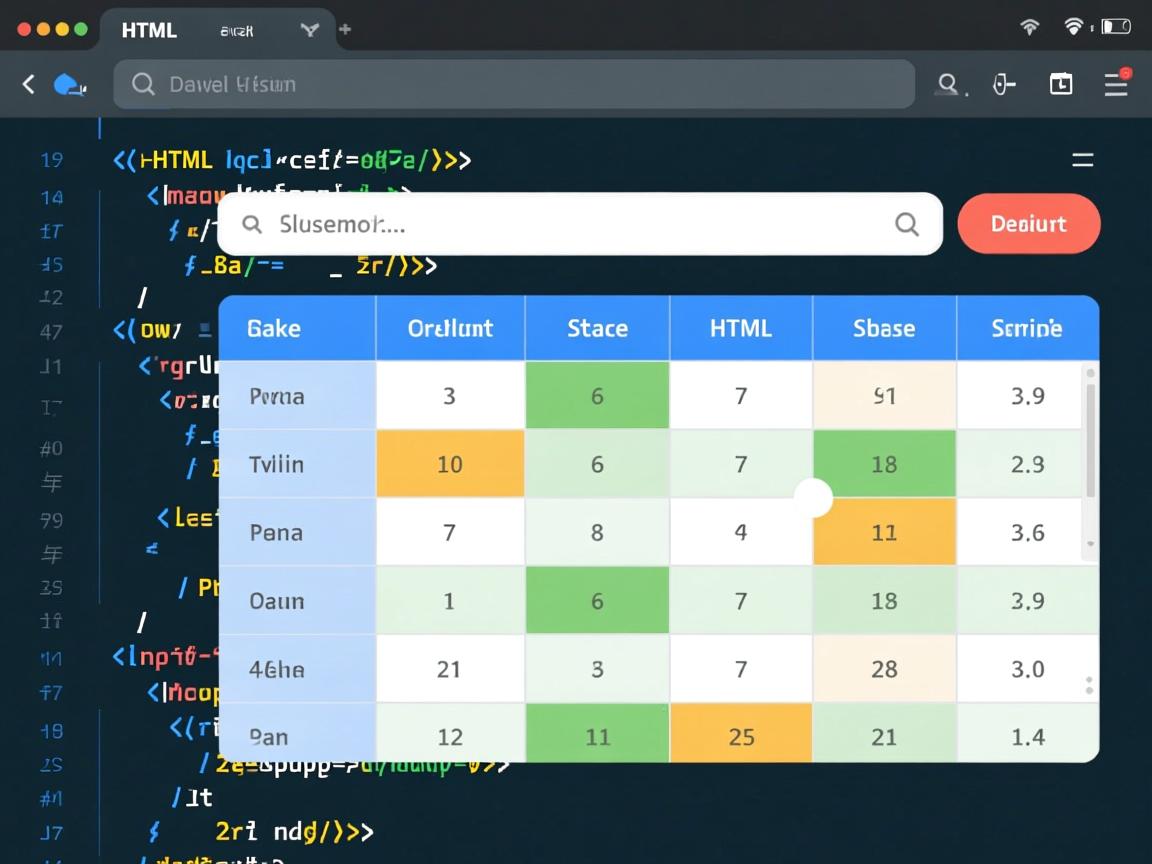Click the Orallunt column header
The width and height of the screenshot is (1152, 864).
450,328
